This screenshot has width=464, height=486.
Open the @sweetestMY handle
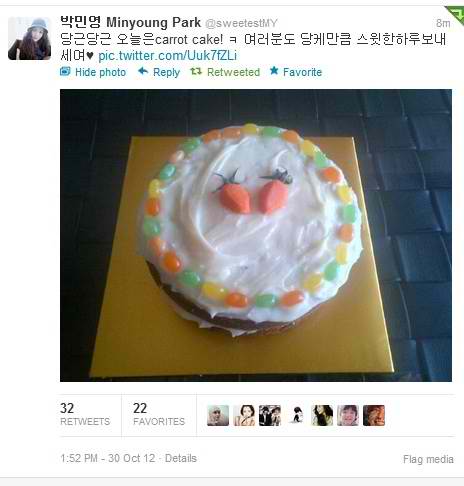[x=241, y=23]
